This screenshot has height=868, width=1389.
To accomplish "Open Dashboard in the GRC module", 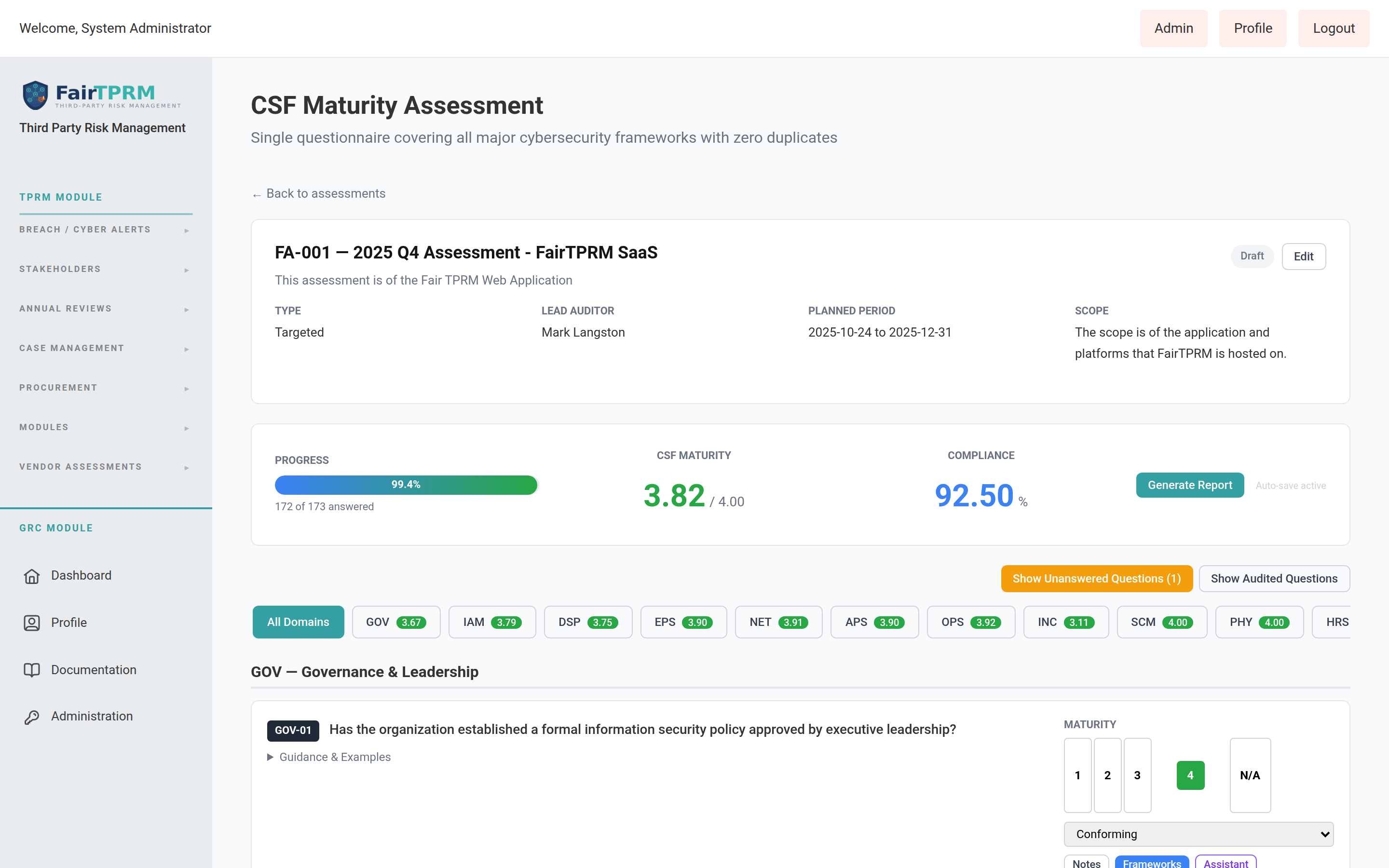I will pos(81,576).
